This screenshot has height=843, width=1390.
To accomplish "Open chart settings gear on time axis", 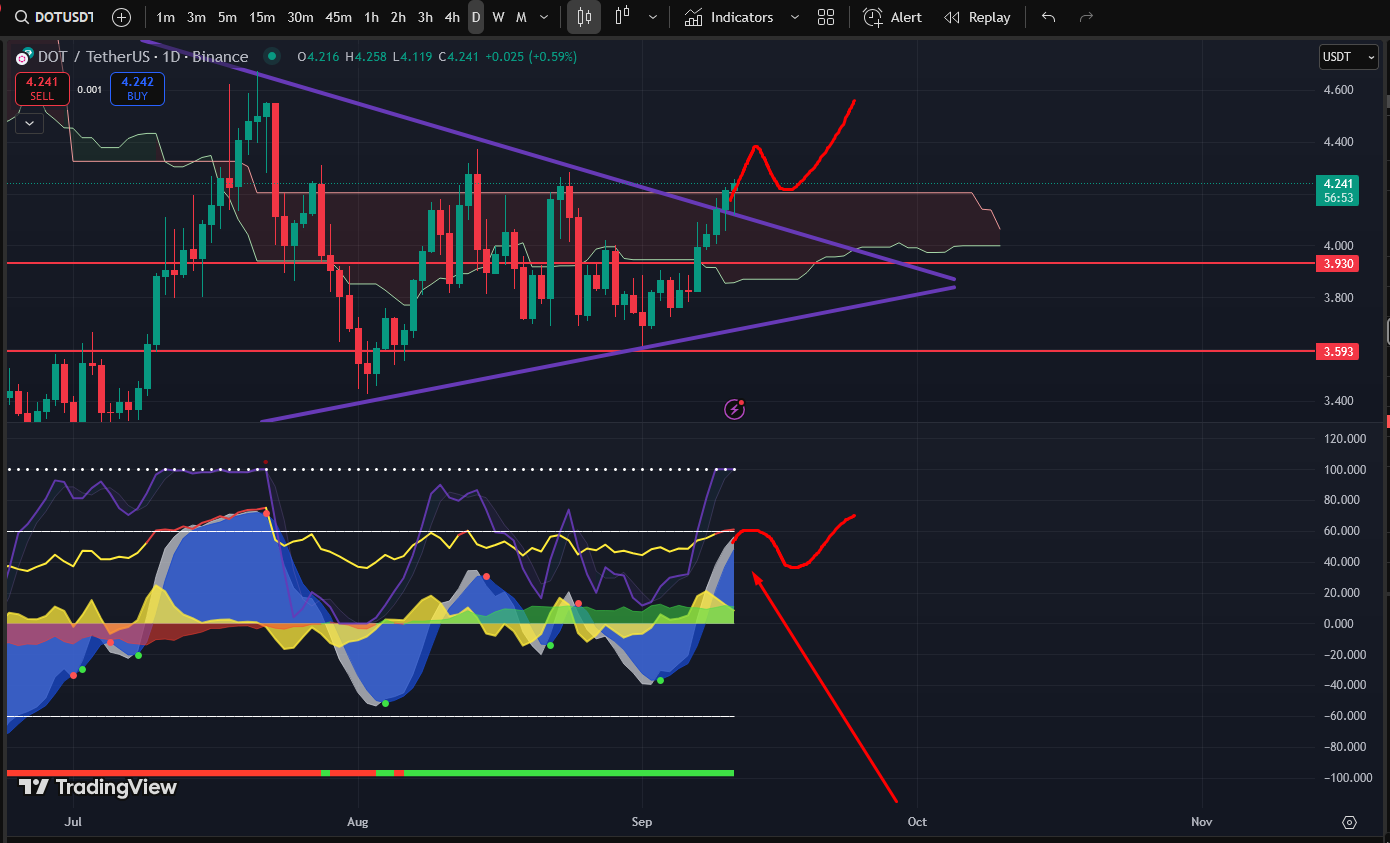I will (1349, 822).
